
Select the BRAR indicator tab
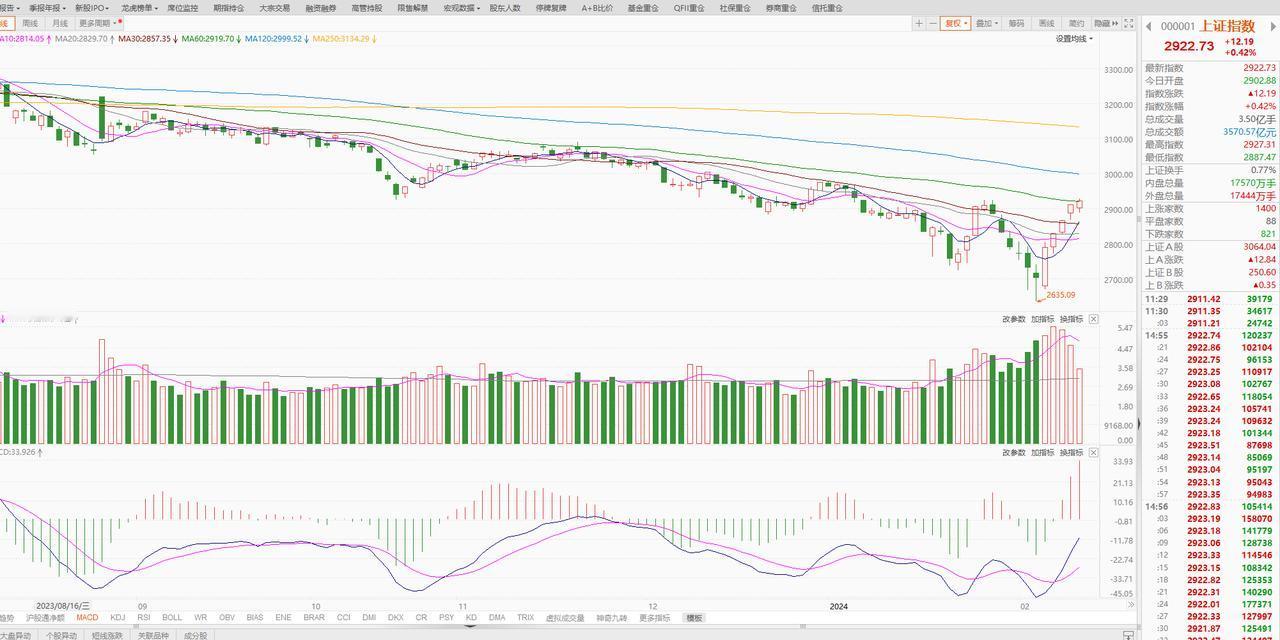click(x=314, y=618)
